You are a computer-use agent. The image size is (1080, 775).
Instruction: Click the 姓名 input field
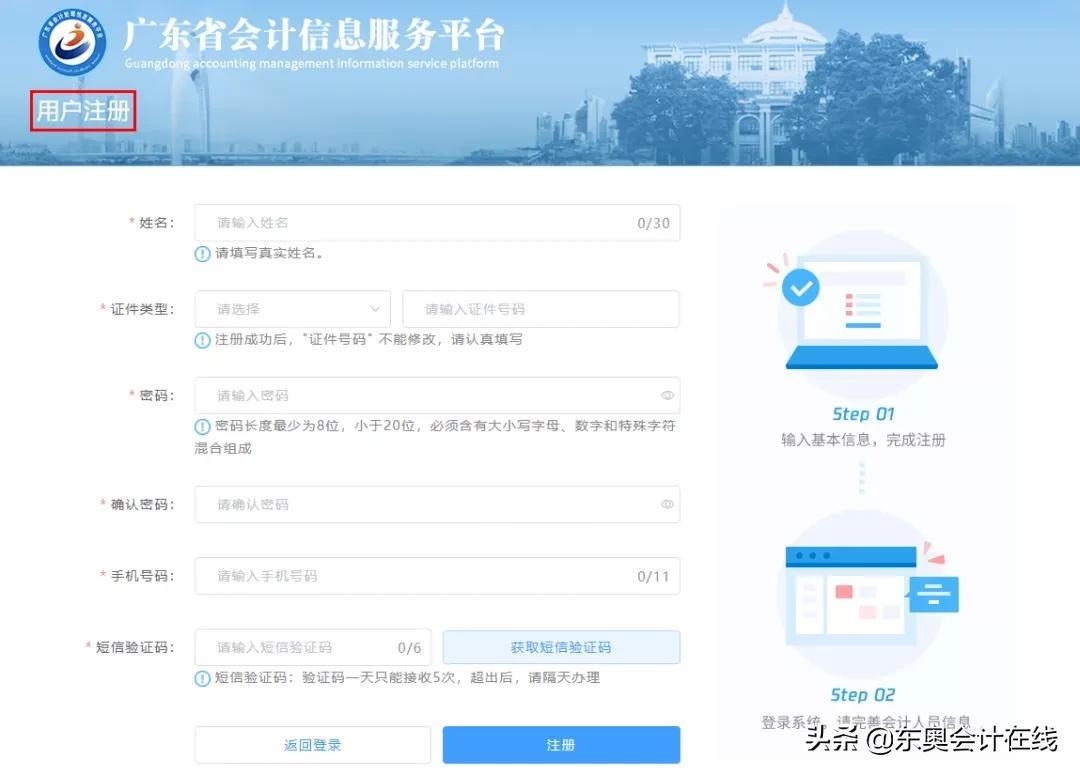coord(437,223)
